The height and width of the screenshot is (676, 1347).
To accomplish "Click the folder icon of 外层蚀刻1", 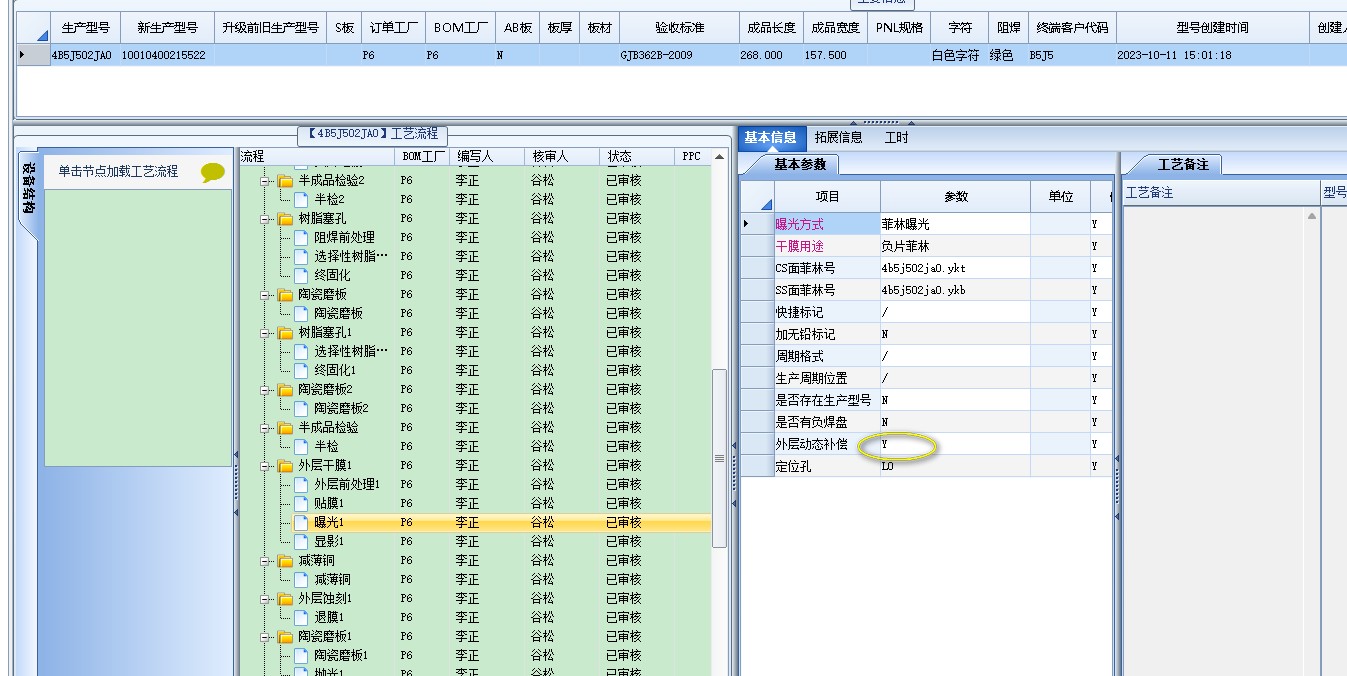I will click(x=285, y=598).
